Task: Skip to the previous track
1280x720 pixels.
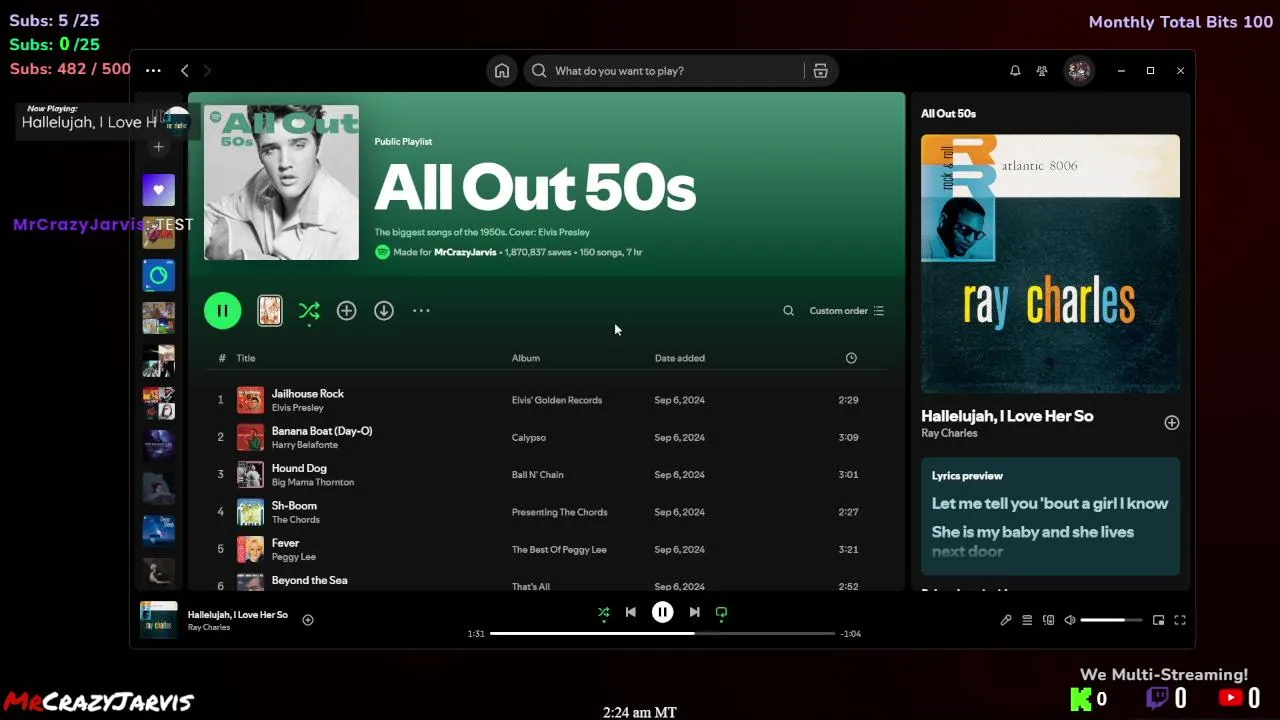Action: tap(630, 612)
